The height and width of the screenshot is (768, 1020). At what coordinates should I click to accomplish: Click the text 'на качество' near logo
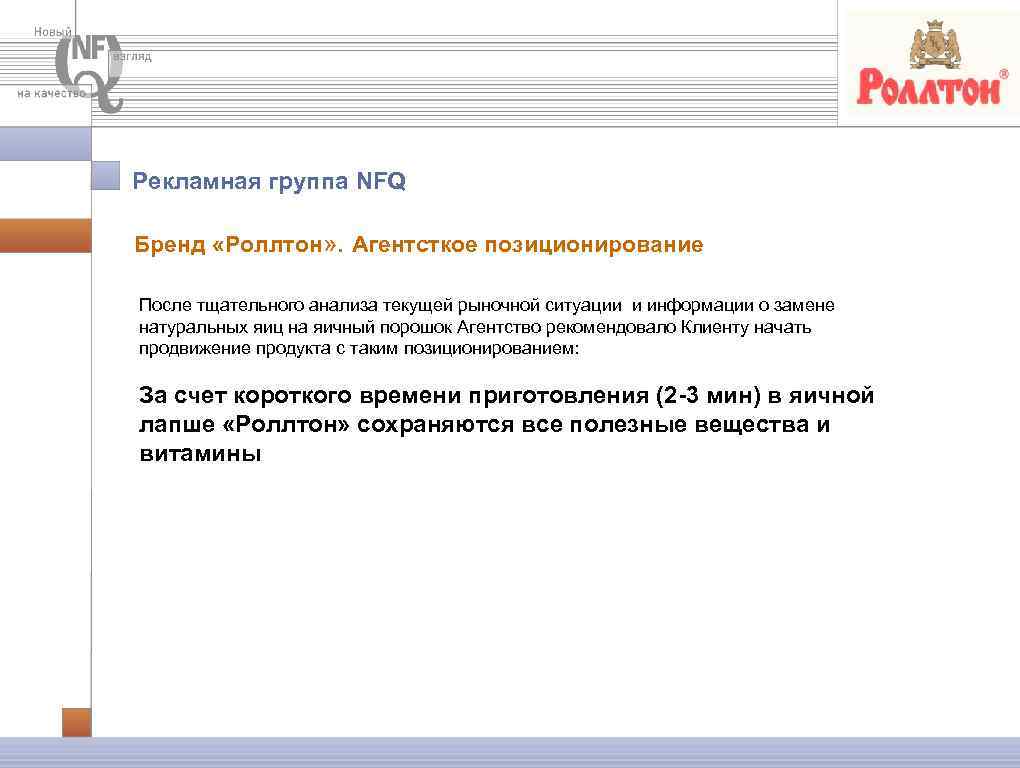coord(51,93)
